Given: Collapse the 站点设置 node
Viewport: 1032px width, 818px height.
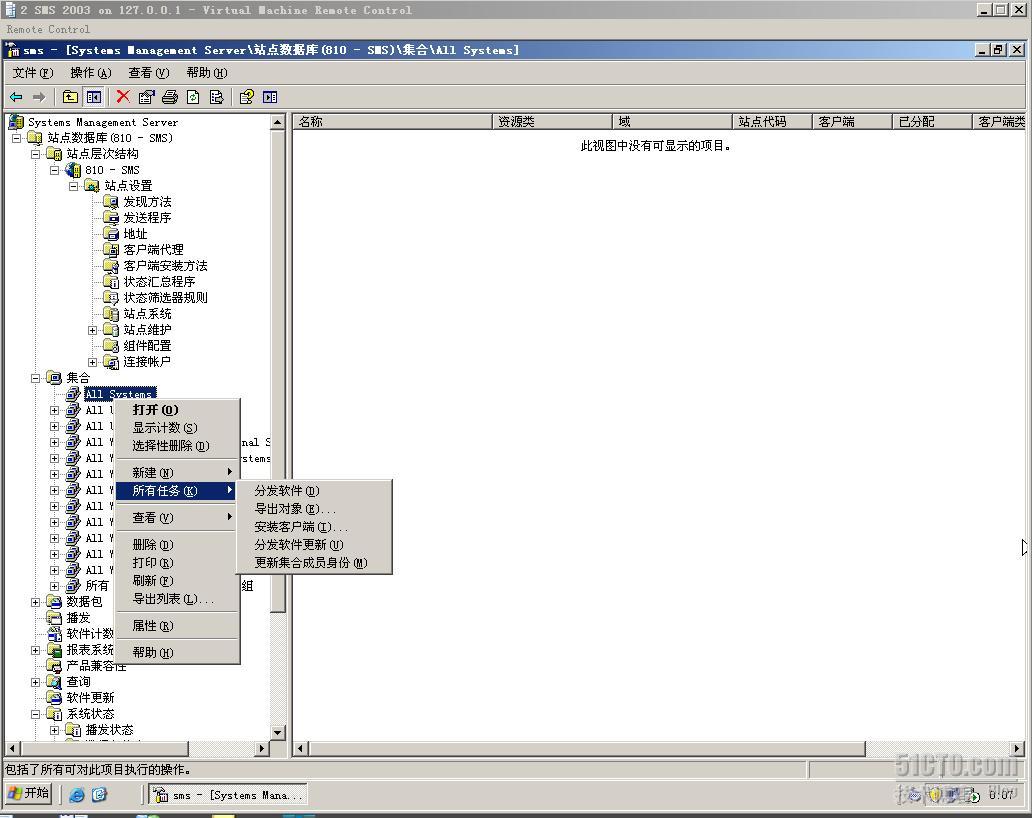Looking at the screenshot, I should [x=74, y=186].
